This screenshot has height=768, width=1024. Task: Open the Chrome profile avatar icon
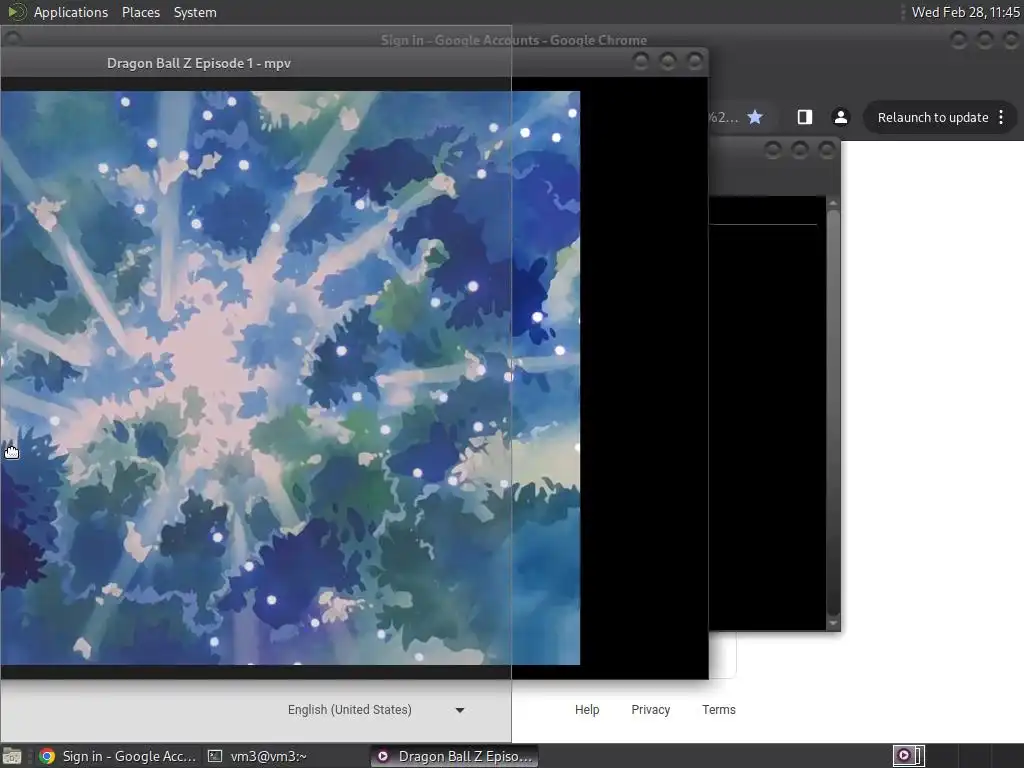pyautogui.click(x=840, y=117)
